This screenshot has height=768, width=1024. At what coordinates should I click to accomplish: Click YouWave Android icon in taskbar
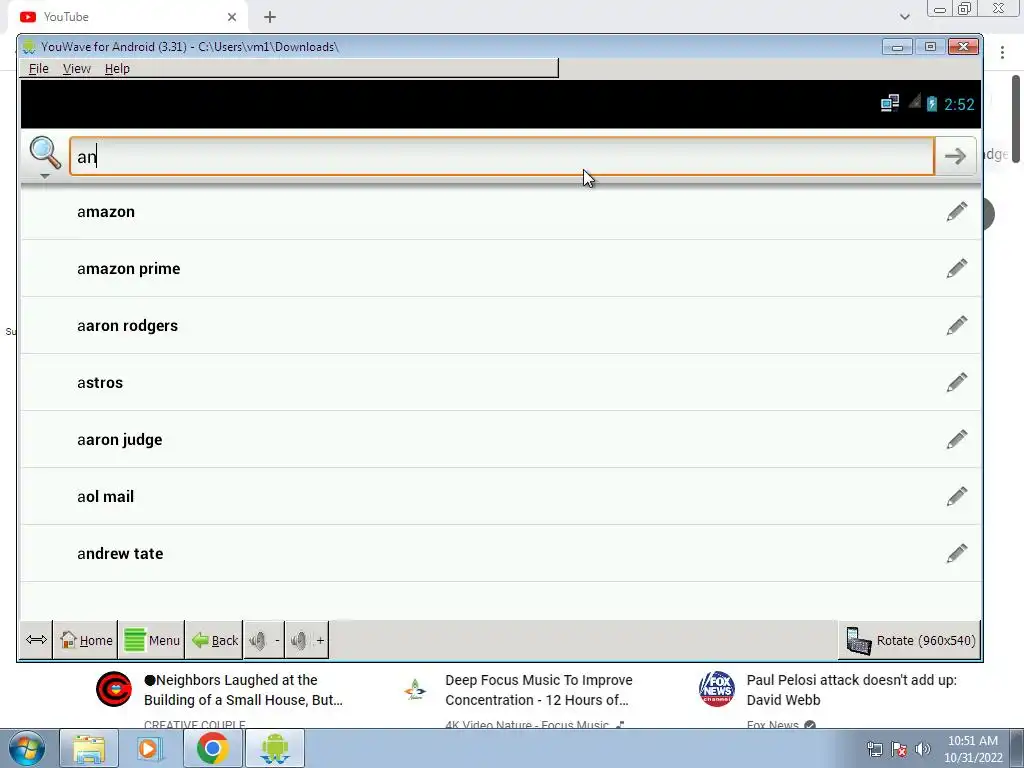[274, 748]
